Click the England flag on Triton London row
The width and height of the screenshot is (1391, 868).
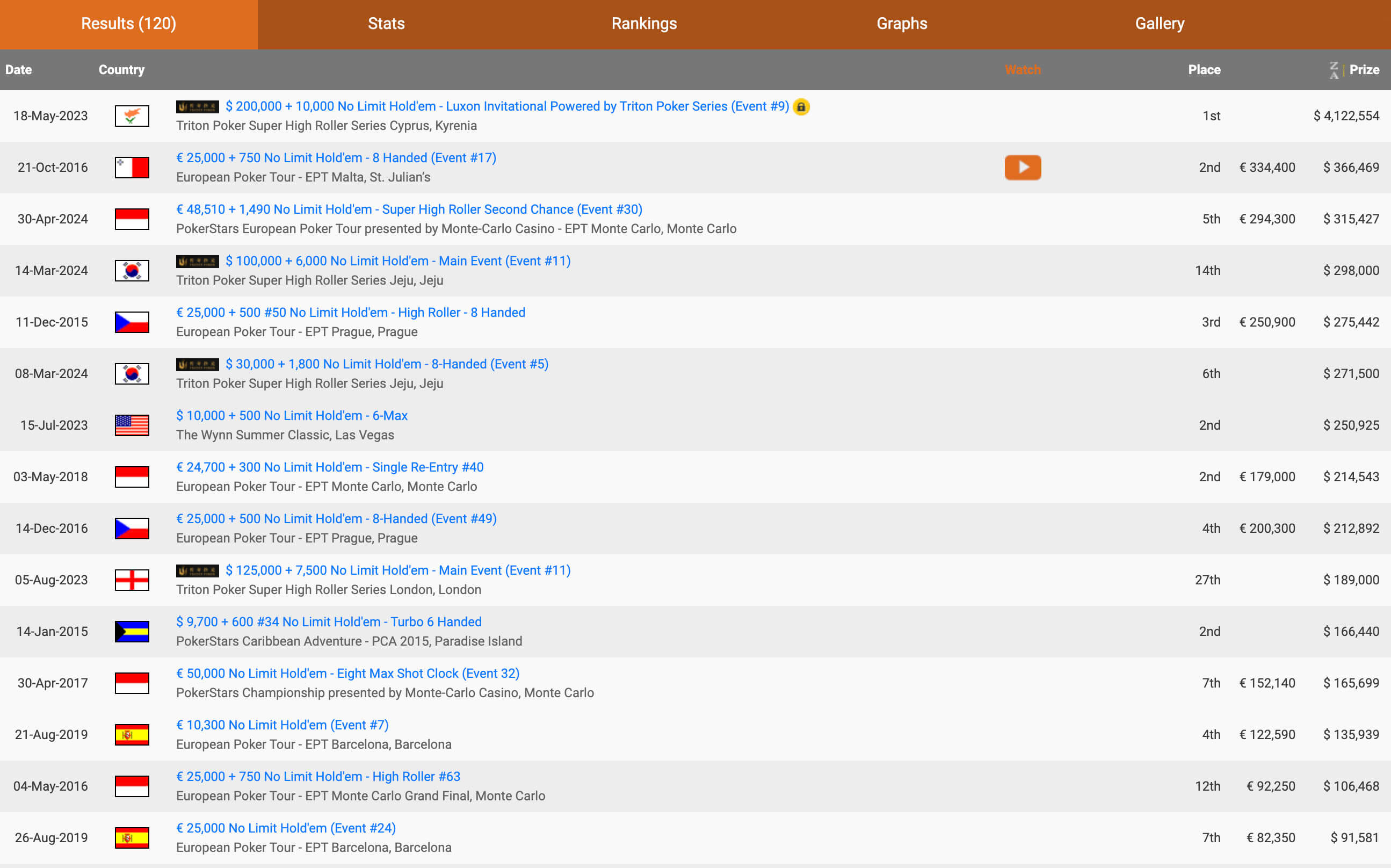(132, 580)
